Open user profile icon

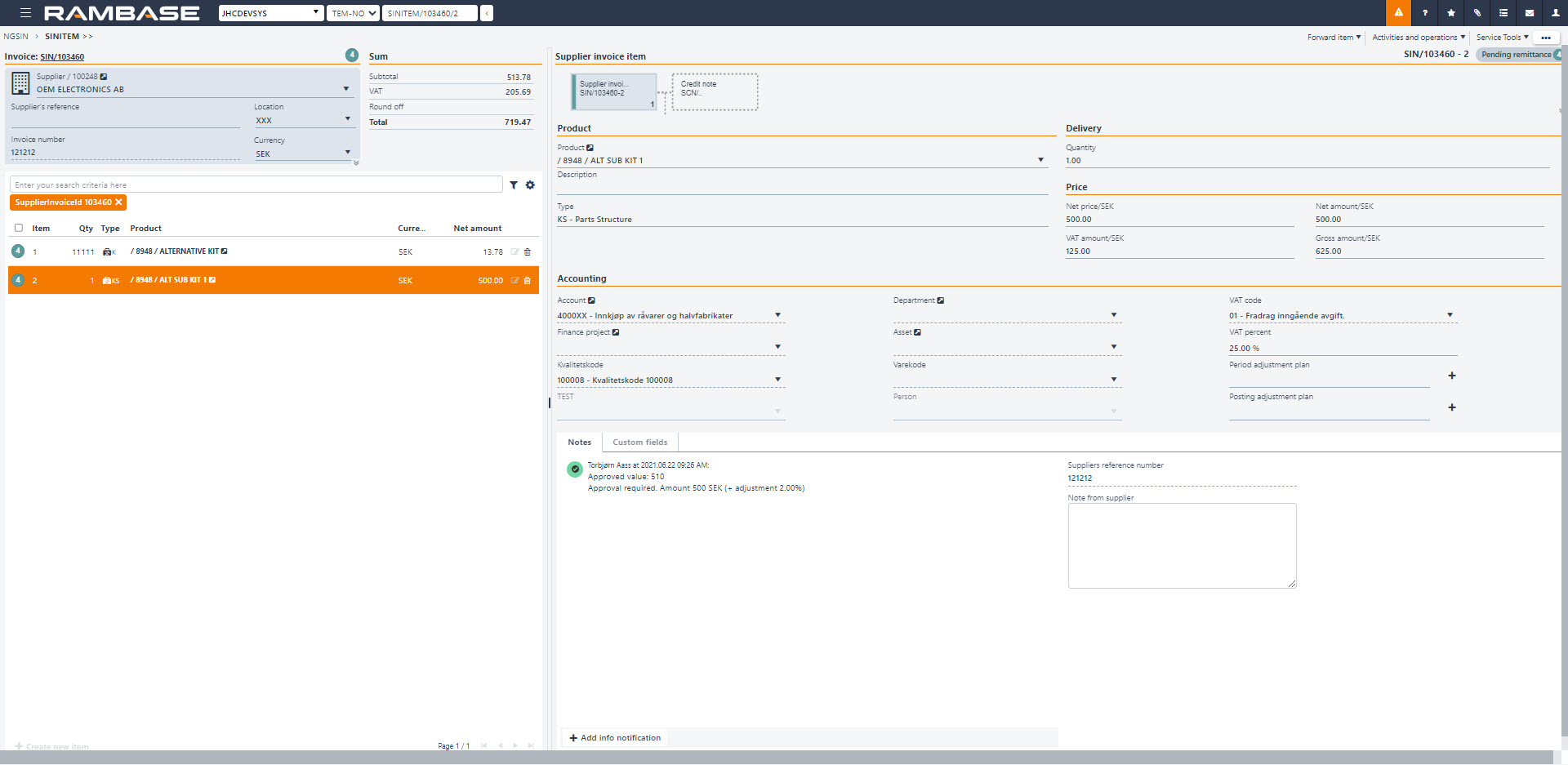pos(1555,13)
